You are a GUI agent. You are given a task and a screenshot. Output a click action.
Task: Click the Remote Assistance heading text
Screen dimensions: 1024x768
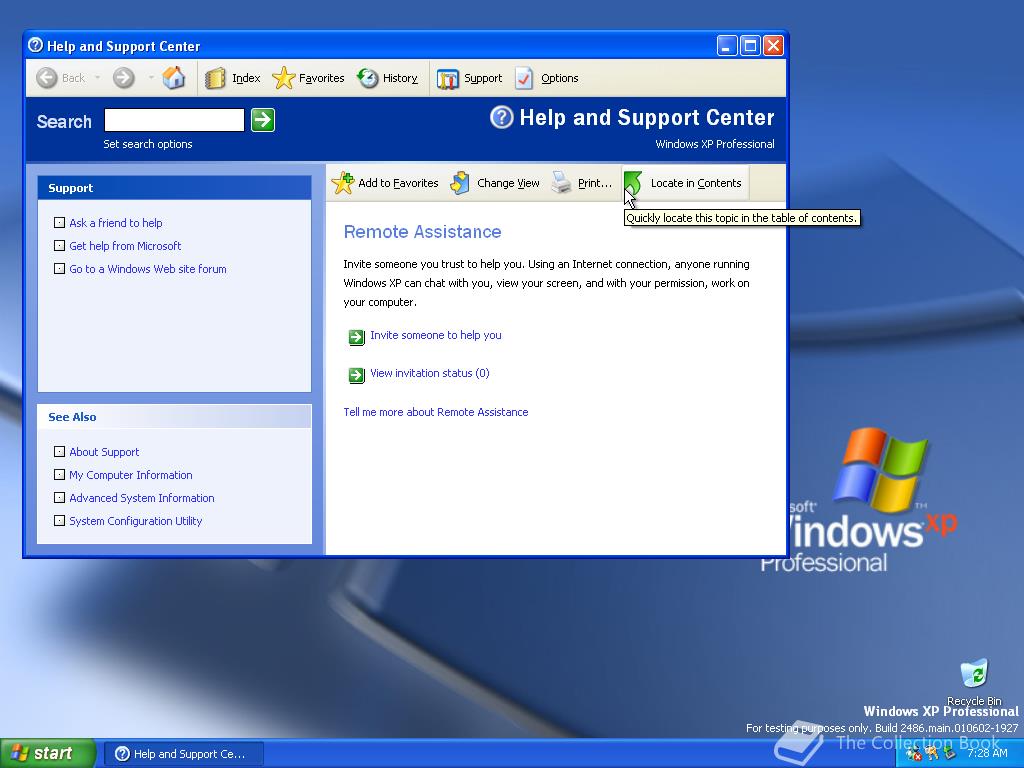tap(423, 232)
